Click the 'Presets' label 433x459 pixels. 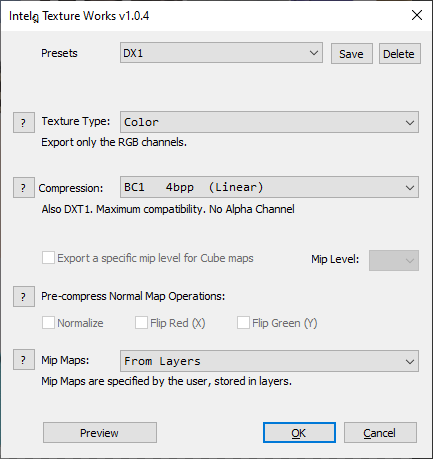(59, 53)
